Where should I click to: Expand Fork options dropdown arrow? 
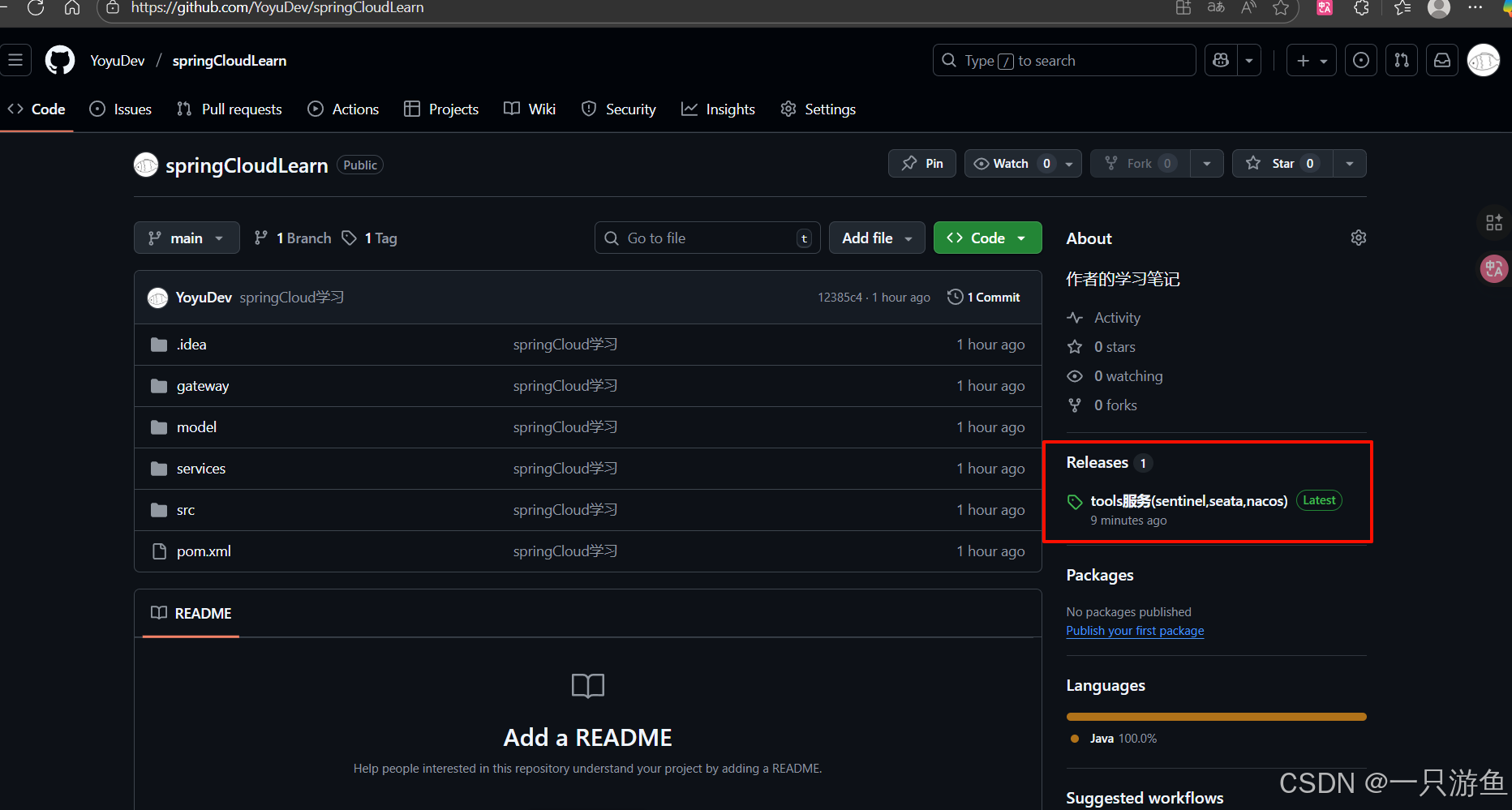[1207, 164]
